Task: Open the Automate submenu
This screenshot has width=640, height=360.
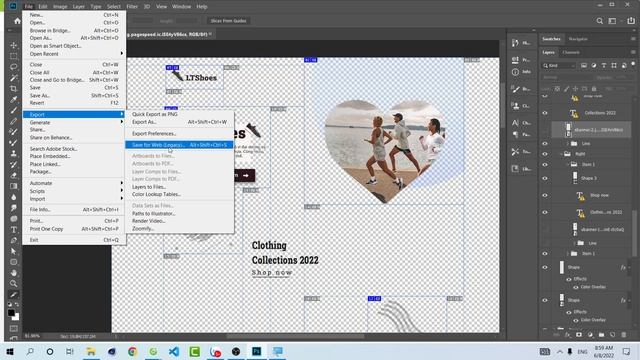Action: pyautogui.click(x=74, y=183)
